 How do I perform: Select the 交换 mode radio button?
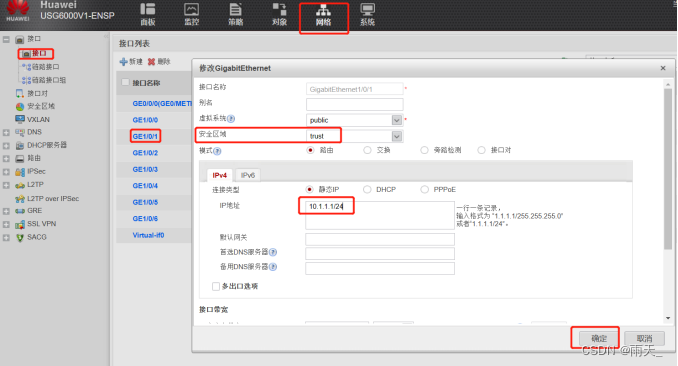[367, 150]
